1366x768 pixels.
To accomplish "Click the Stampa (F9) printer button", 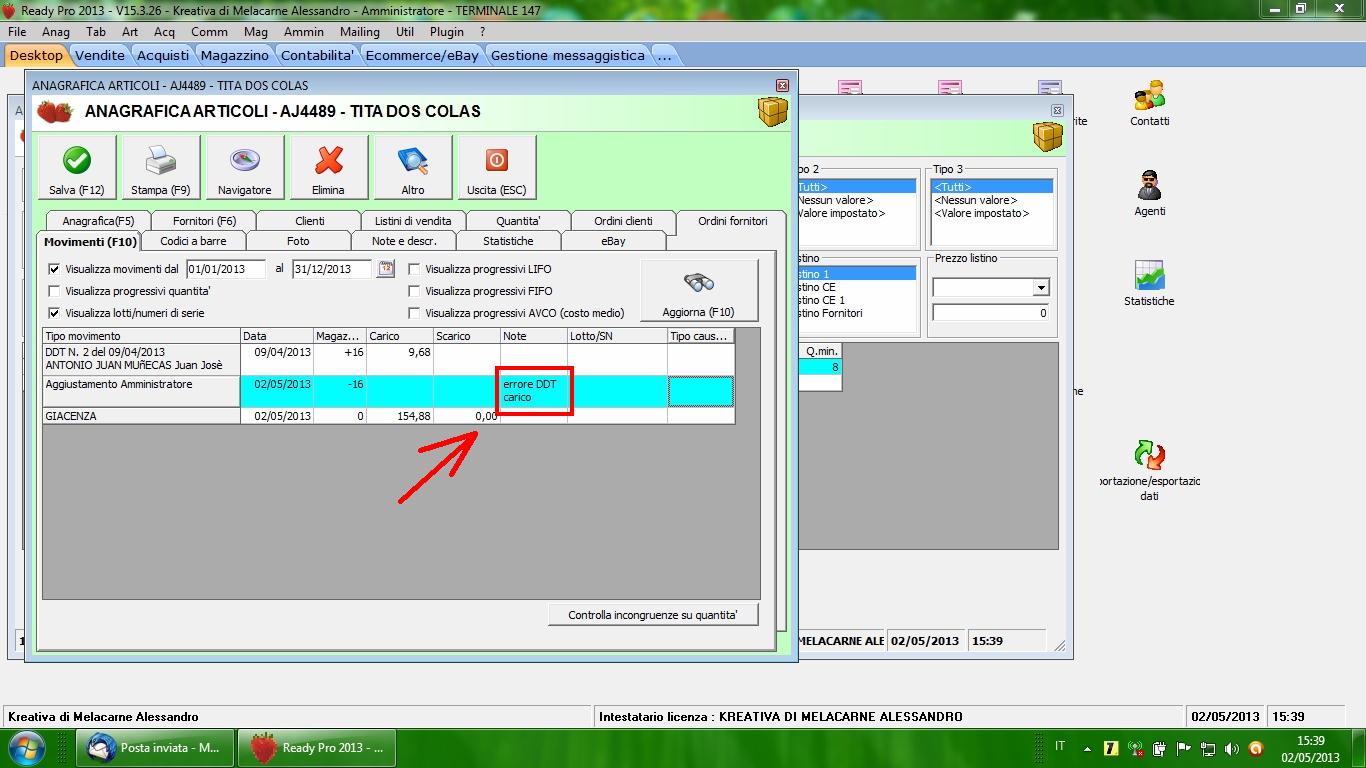I will tap(161, 167).
